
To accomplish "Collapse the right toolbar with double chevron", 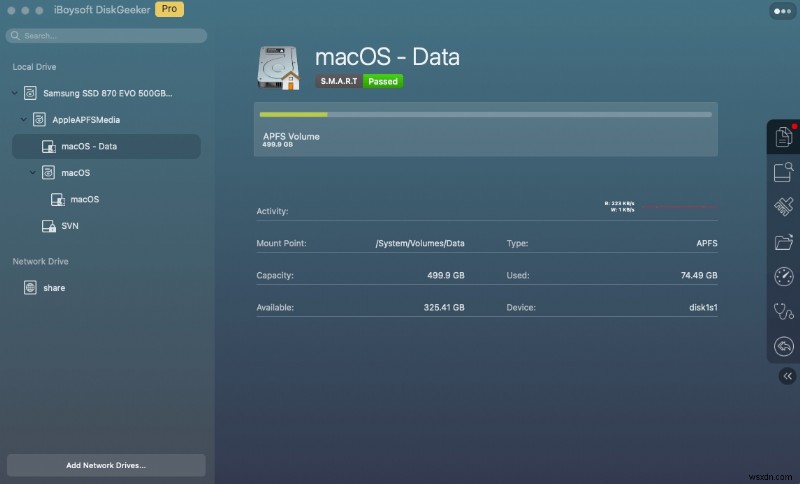I will (787, 376).
